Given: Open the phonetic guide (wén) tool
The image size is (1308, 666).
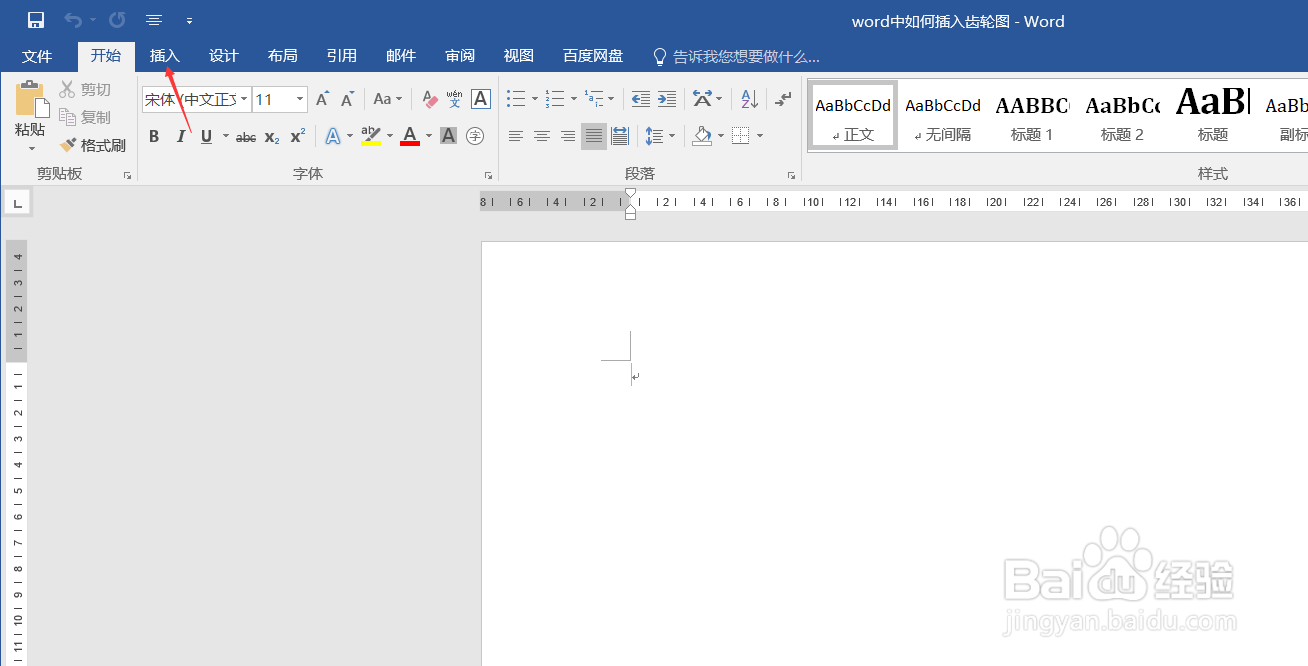Looking at the screenshot, I should pyautogui.click(x=455, y=99).
